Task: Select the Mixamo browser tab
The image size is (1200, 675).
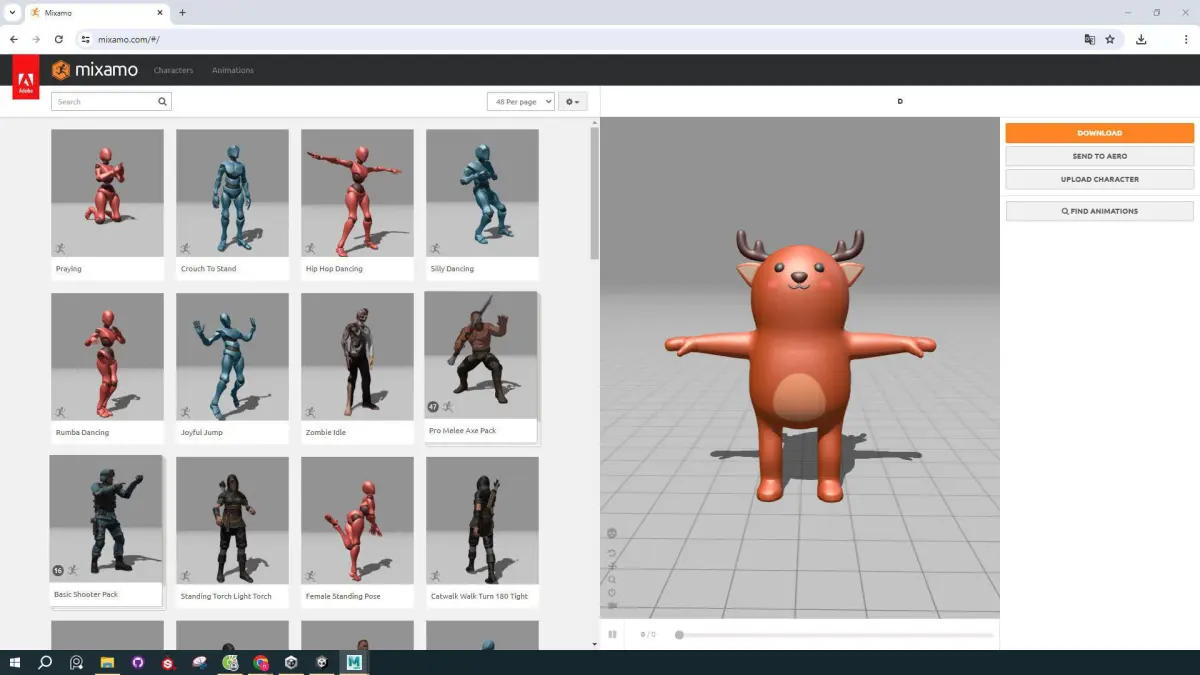Action: [96, 13]
